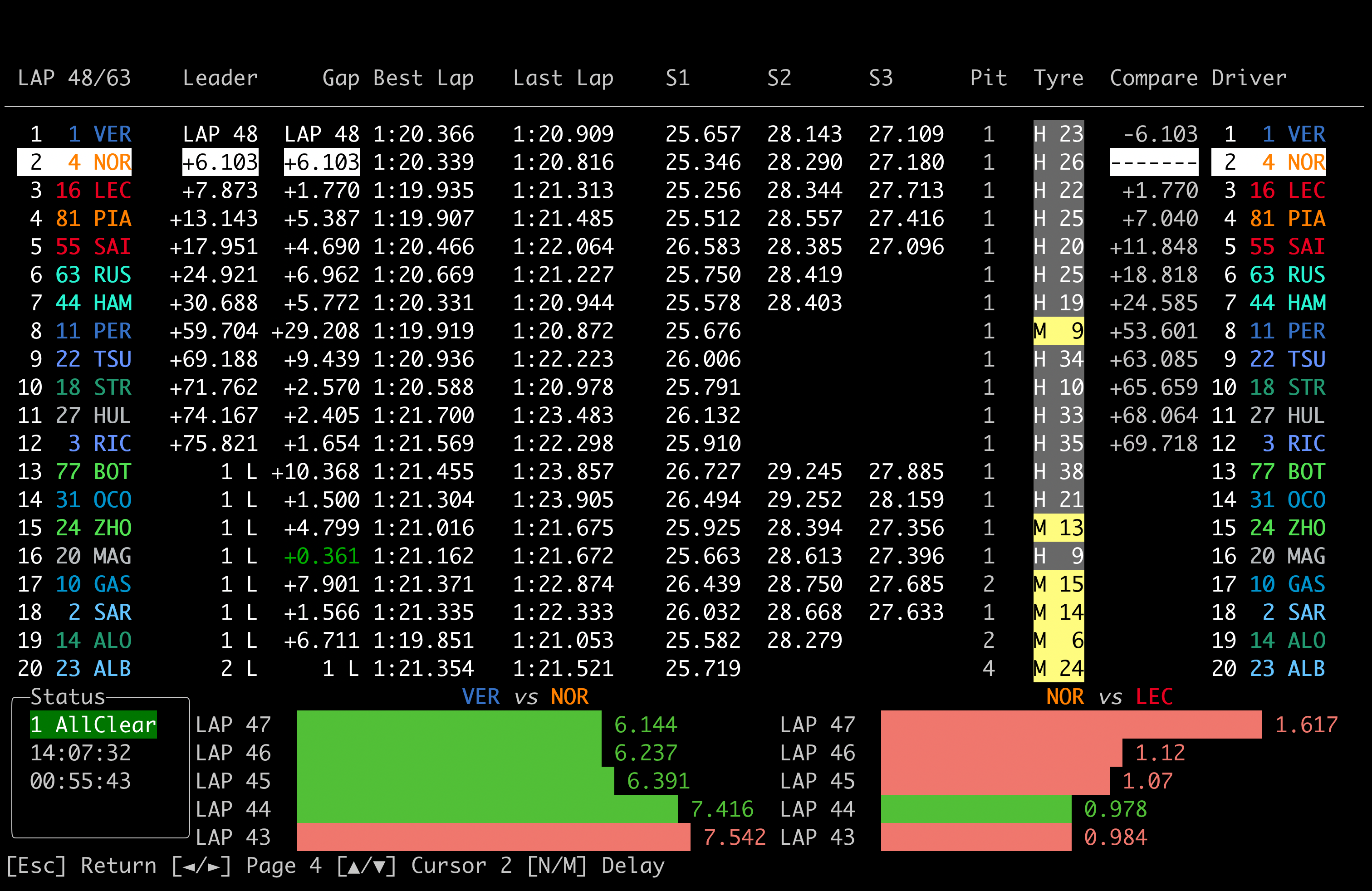Click LAP 44 green bar in NOR vs LEC
This screenshot has width=1372, height=891.
tap(975, 809)
